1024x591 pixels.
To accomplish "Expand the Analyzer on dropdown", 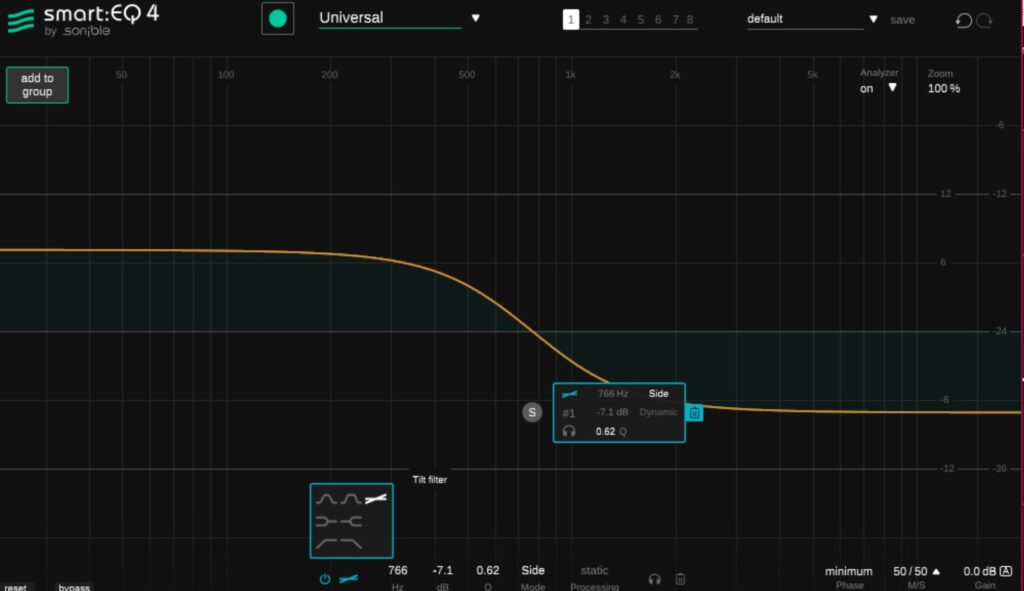I will coord(892,88).
